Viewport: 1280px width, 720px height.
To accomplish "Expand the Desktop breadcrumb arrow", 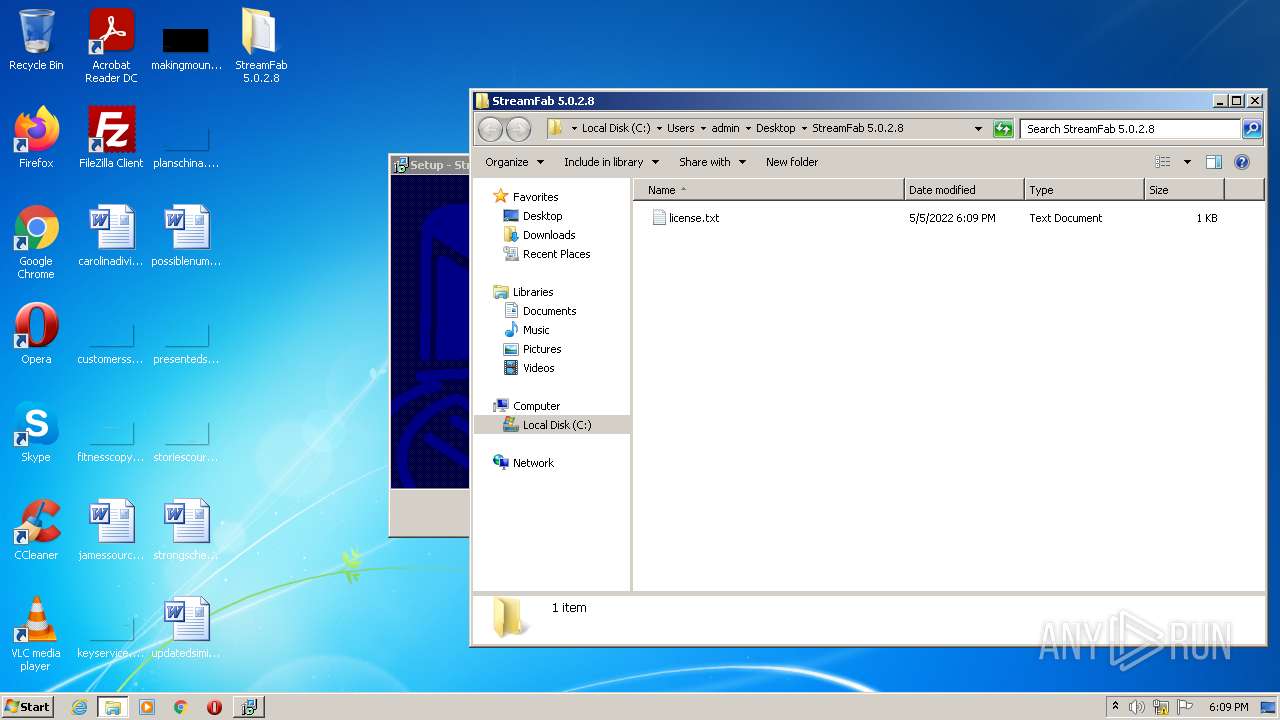I will [804, 129].
